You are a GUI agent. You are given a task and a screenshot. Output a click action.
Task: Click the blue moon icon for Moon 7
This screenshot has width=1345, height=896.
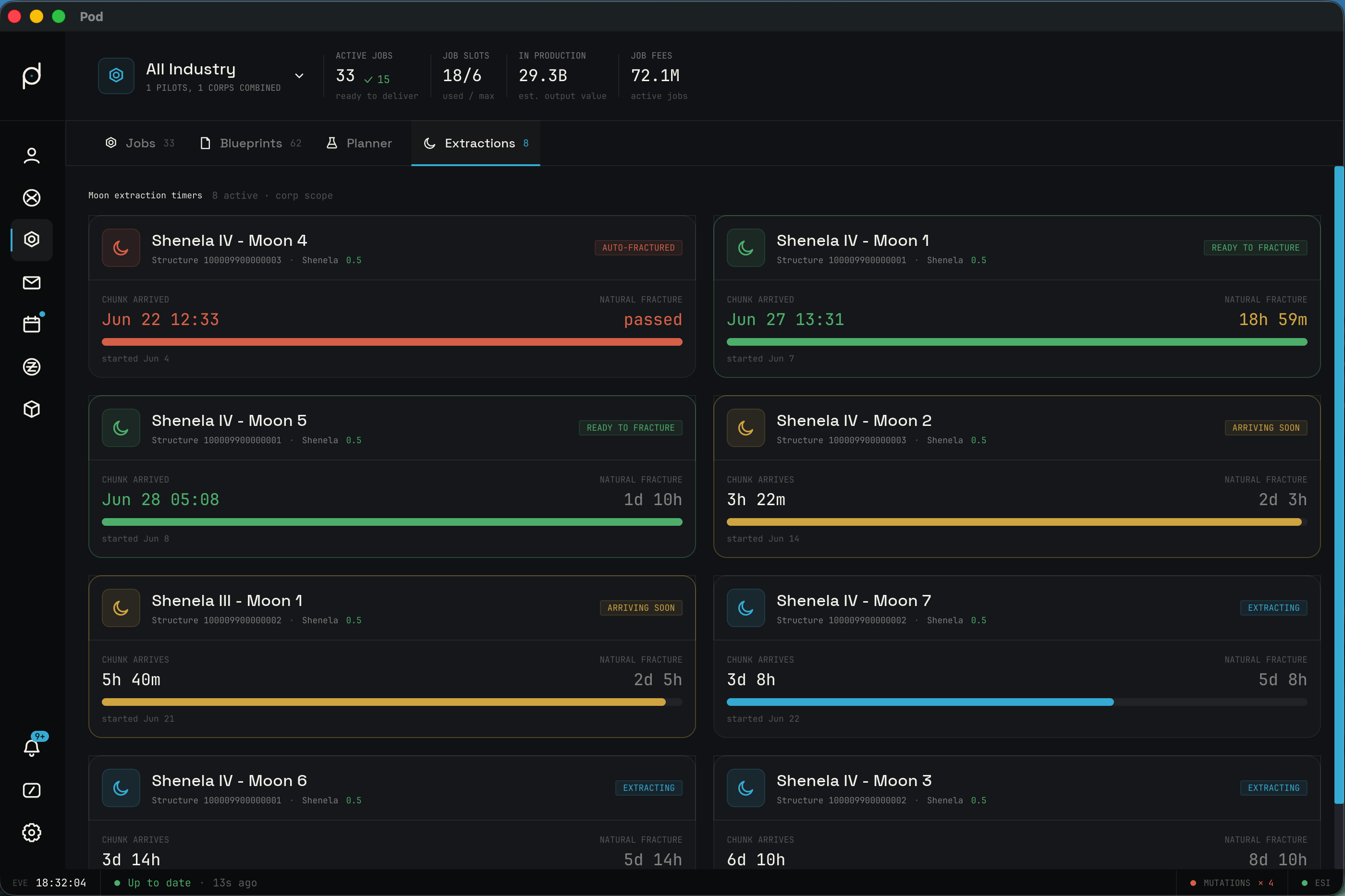746,607
